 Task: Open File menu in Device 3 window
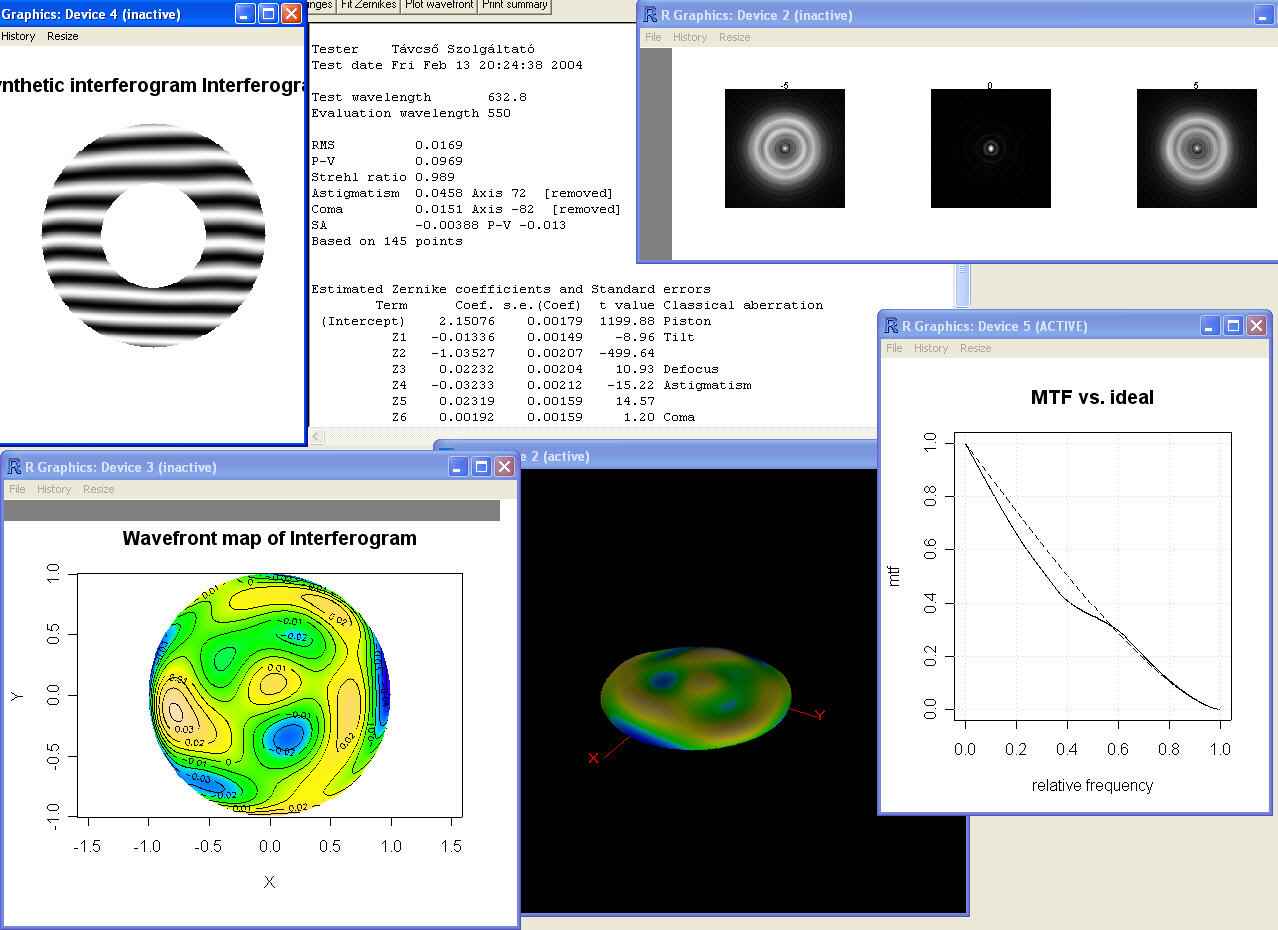17,489
